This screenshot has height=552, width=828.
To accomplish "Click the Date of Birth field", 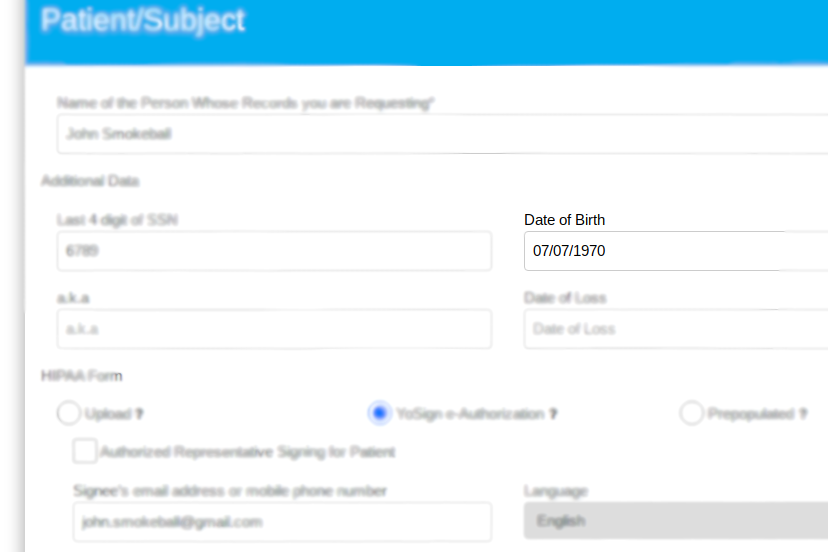I will 676,251.
